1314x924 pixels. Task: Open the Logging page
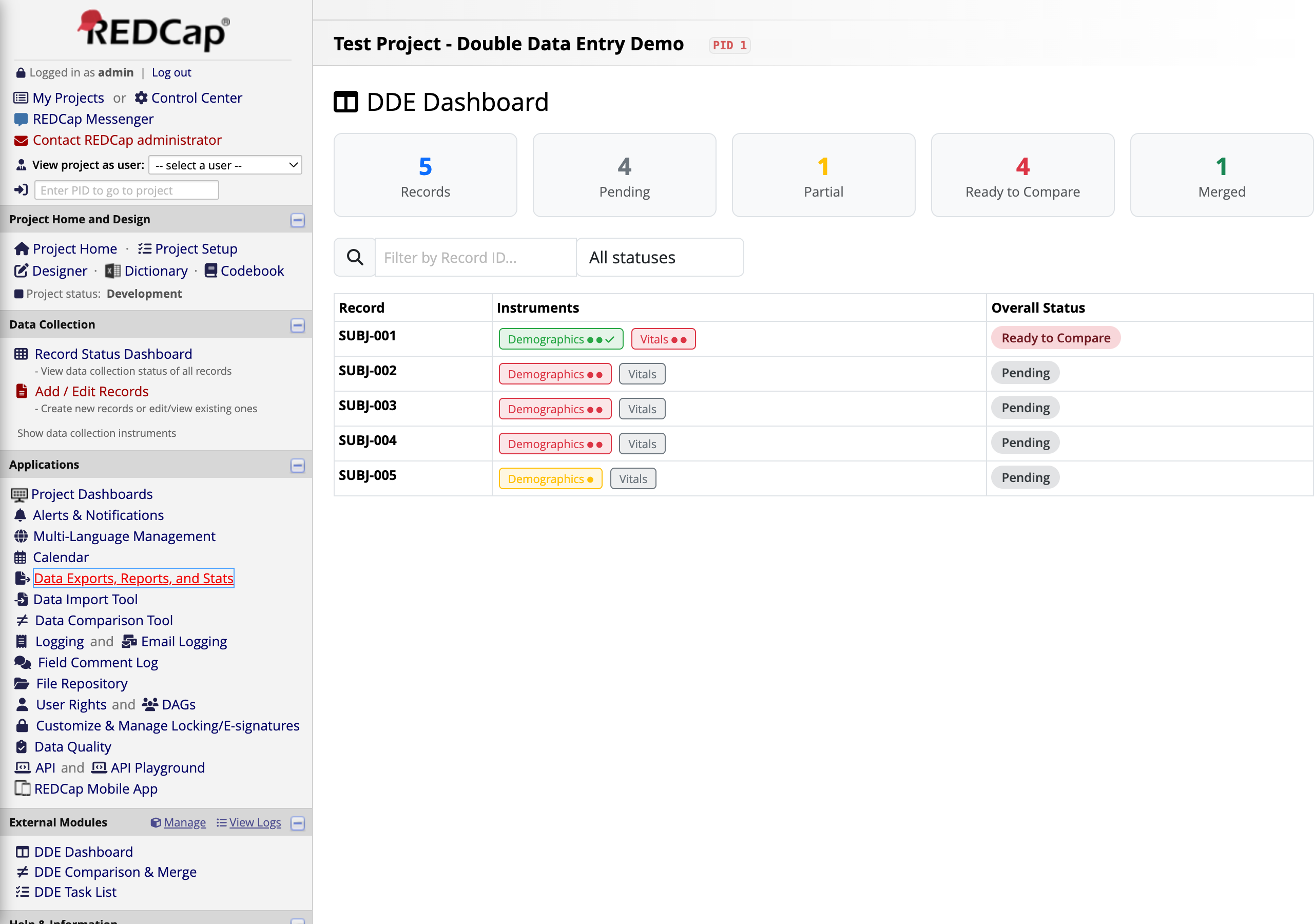point(60,641)
